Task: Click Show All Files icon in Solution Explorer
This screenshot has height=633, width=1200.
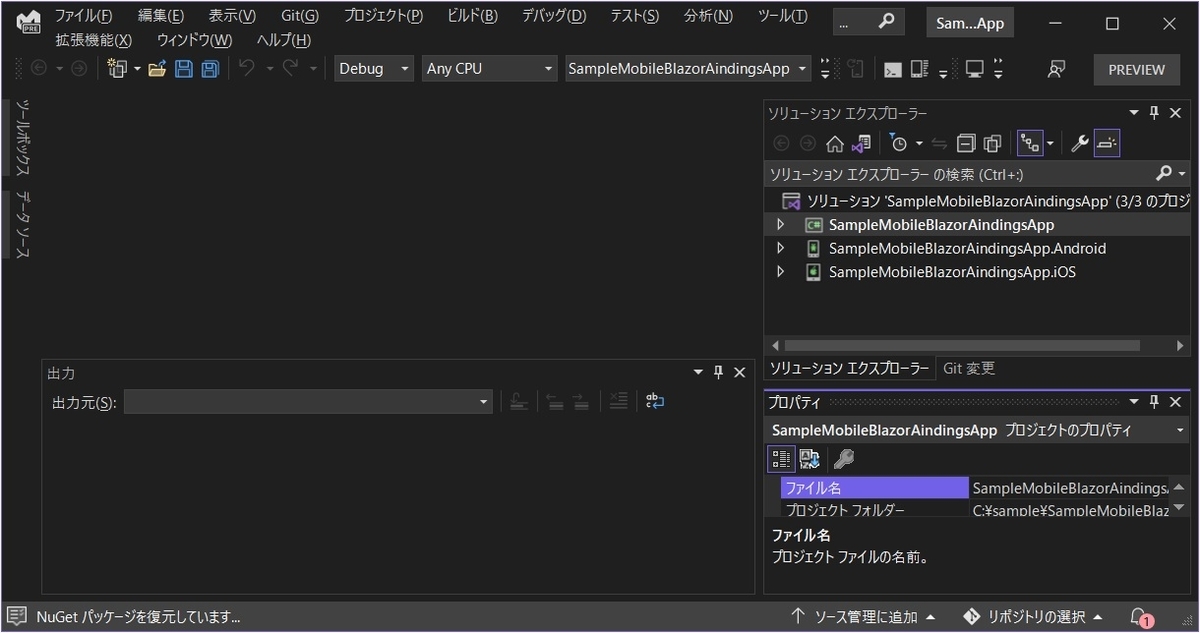Action: tap(992, 143)
